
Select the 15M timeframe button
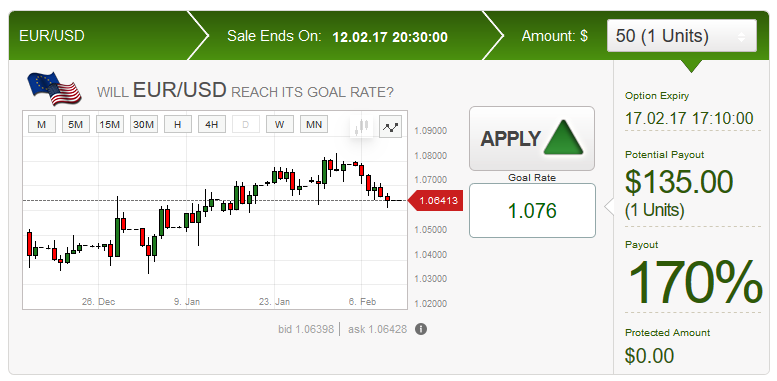pyautogui.click(x=110, y=125)
